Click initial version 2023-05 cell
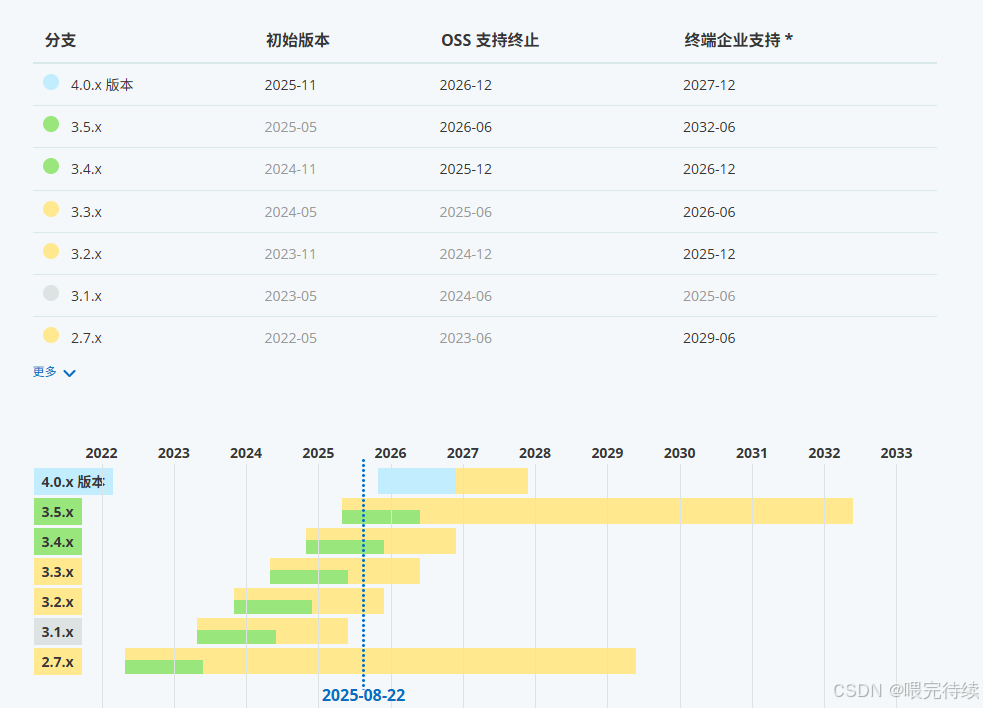The width and height of the screenshot is (983, 708). (290, 296)
